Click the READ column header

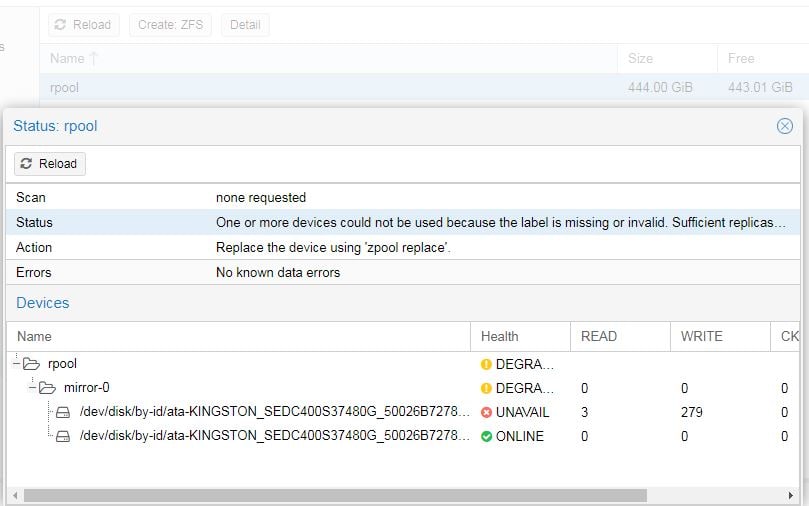[x=620, y=337]
